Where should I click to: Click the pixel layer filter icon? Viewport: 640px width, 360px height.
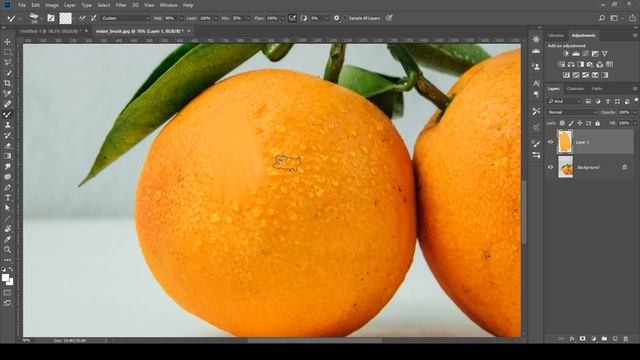[588, 101]
